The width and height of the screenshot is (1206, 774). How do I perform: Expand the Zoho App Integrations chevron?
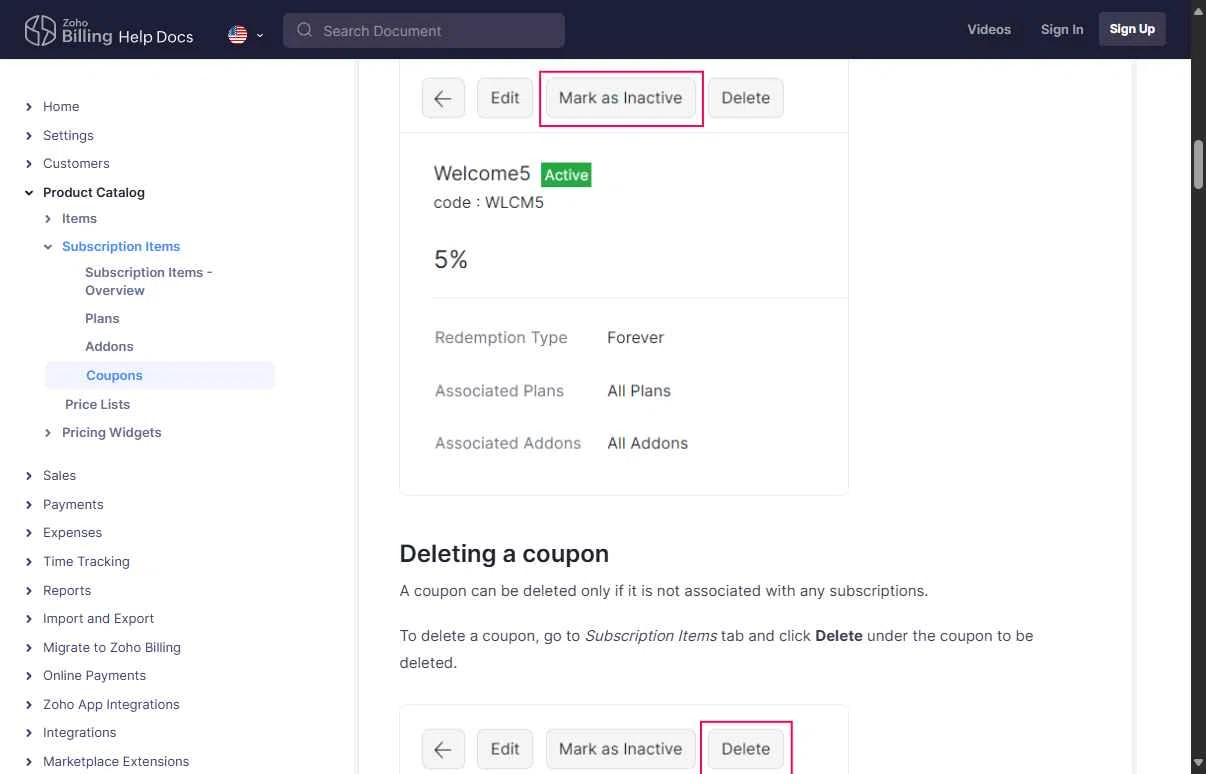29,704
